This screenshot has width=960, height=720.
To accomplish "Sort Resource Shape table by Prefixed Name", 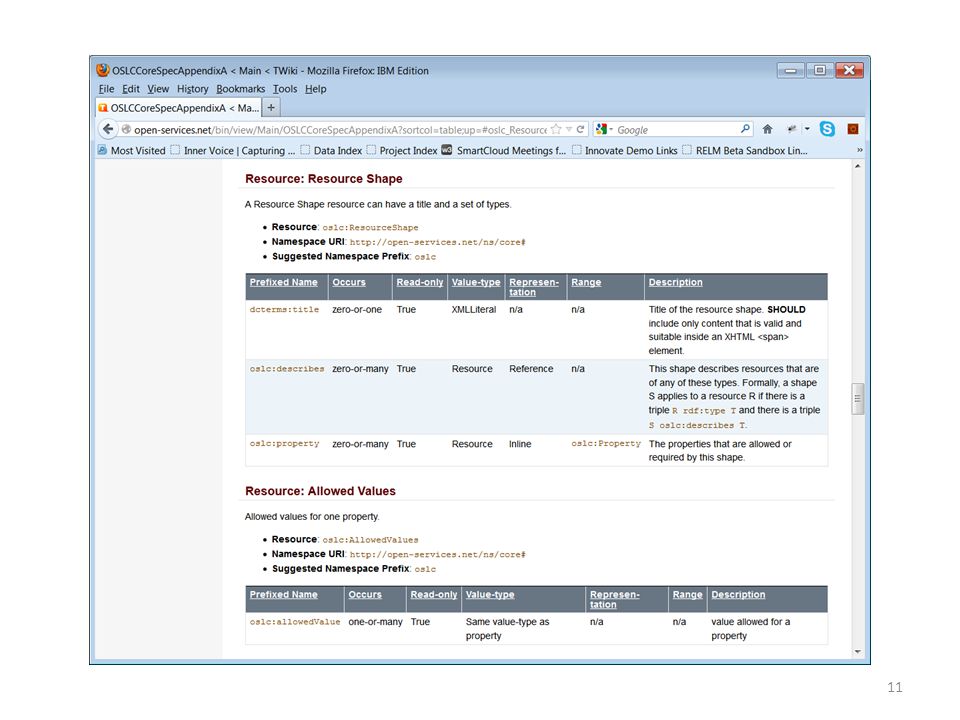I will [x=283, y=282].
